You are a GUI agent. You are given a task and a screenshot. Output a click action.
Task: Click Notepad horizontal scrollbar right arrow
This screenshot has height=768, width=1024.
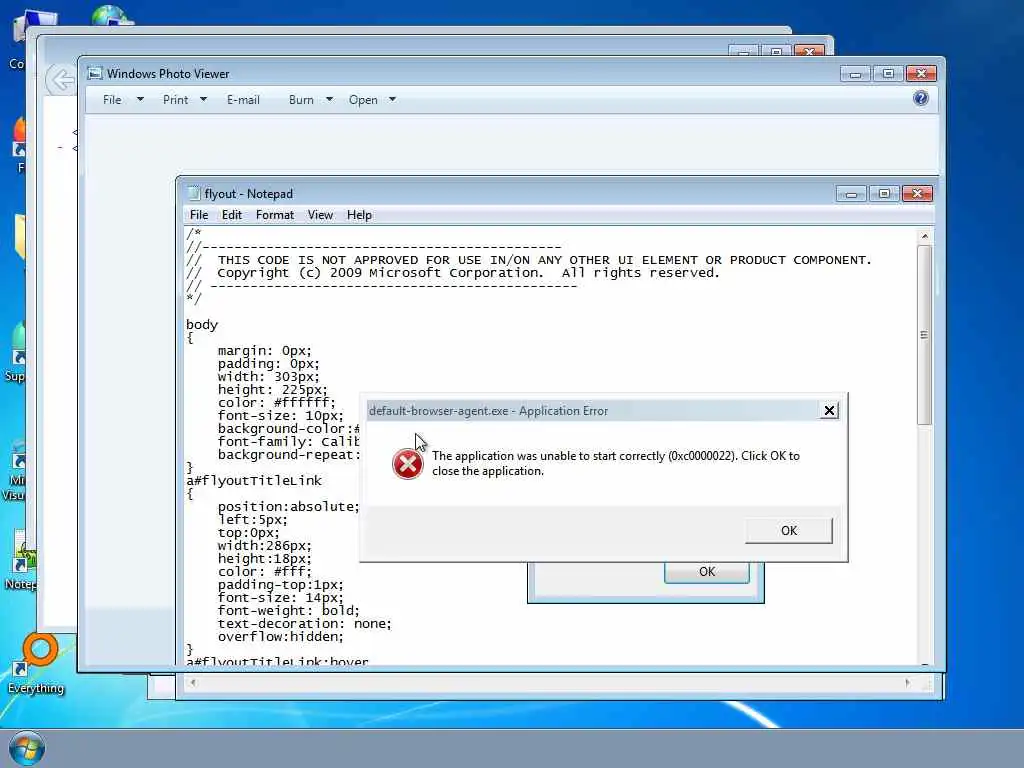907,682
